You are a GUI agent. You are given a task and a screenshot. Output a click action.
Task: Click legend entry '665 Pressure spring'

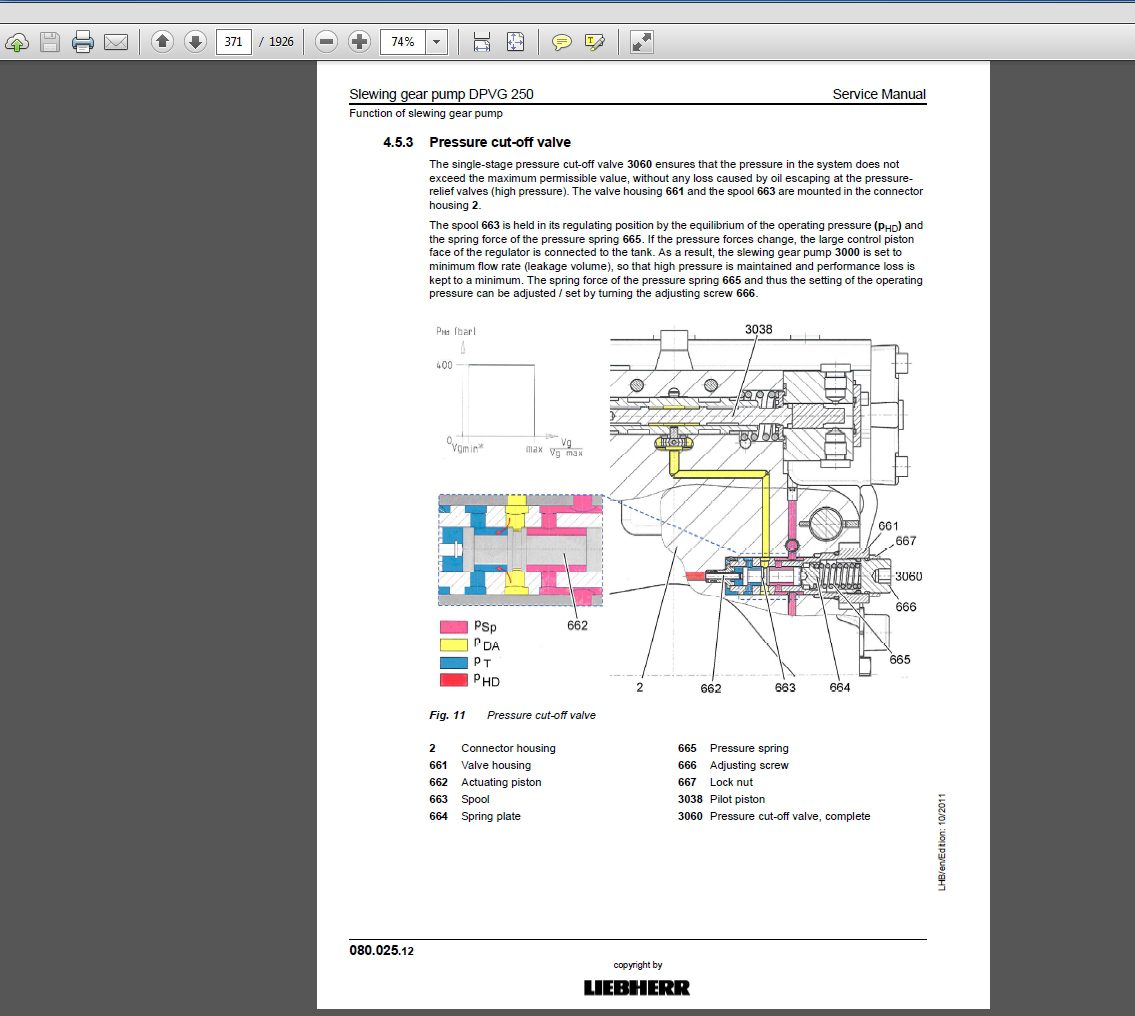pyautogui.click(x=733, y=748)
